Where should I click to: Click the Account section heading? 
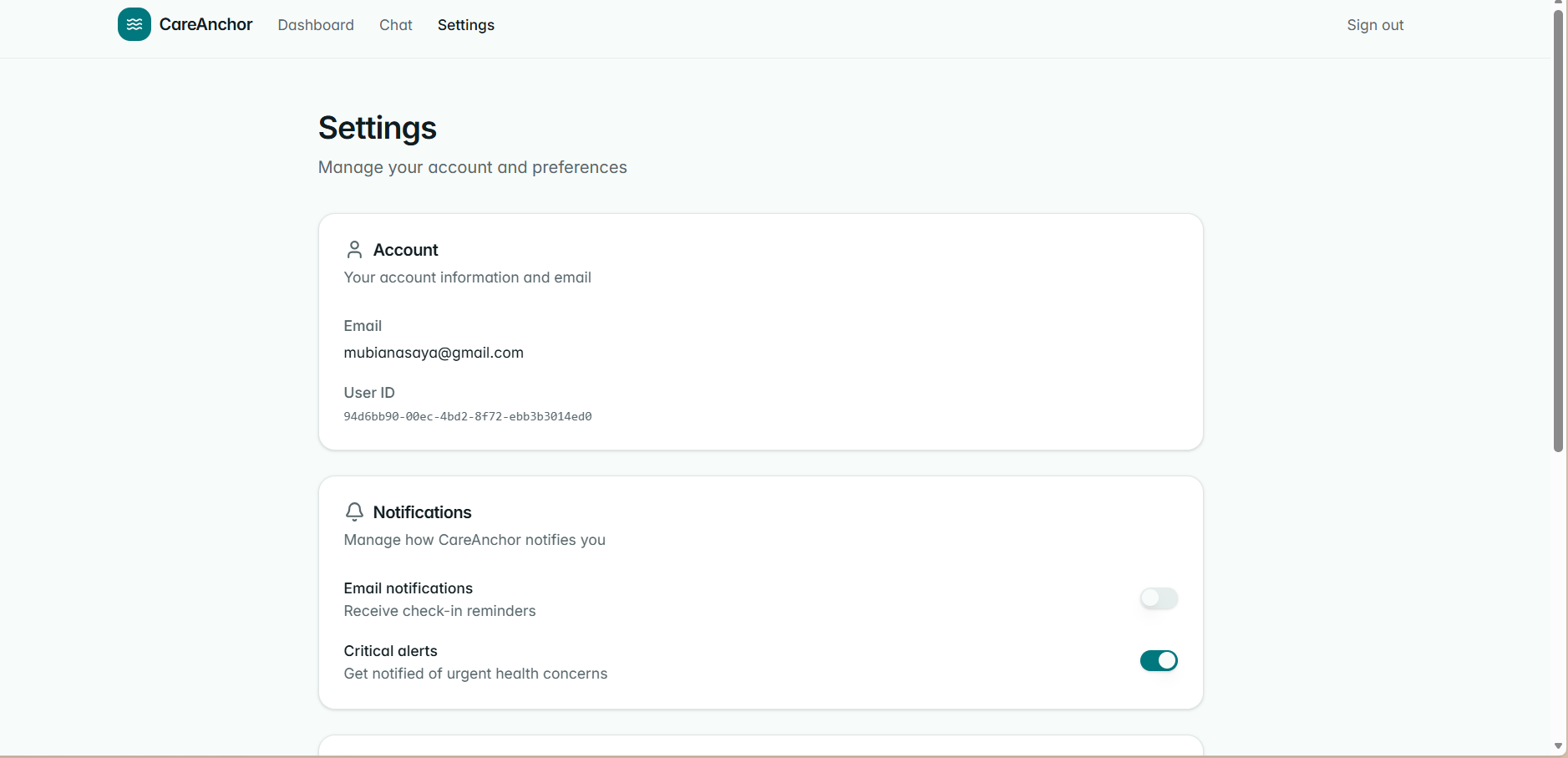click(405, 250)
